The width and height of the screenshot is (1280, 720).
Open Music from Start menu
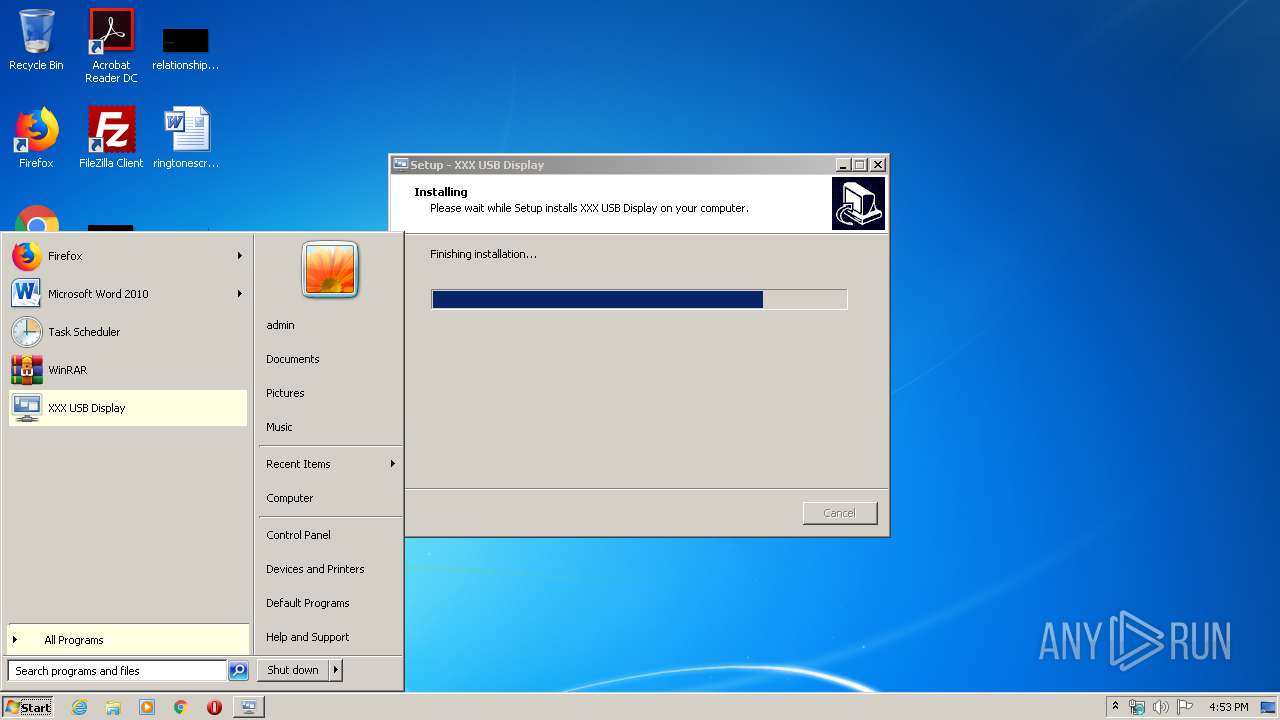click(x=330, y=427)
